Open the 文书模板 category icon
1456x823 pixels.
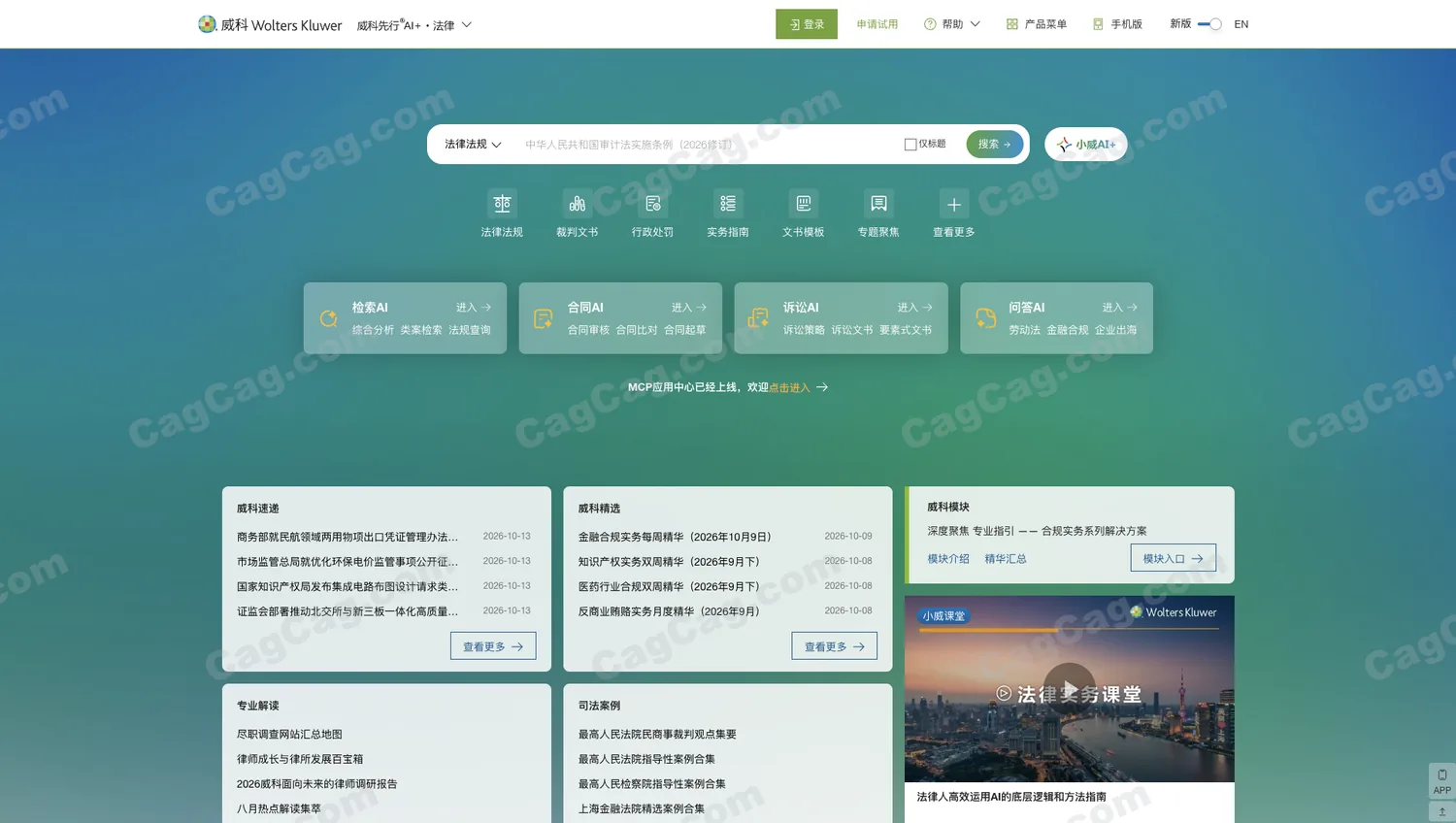[x=804, y=204]
